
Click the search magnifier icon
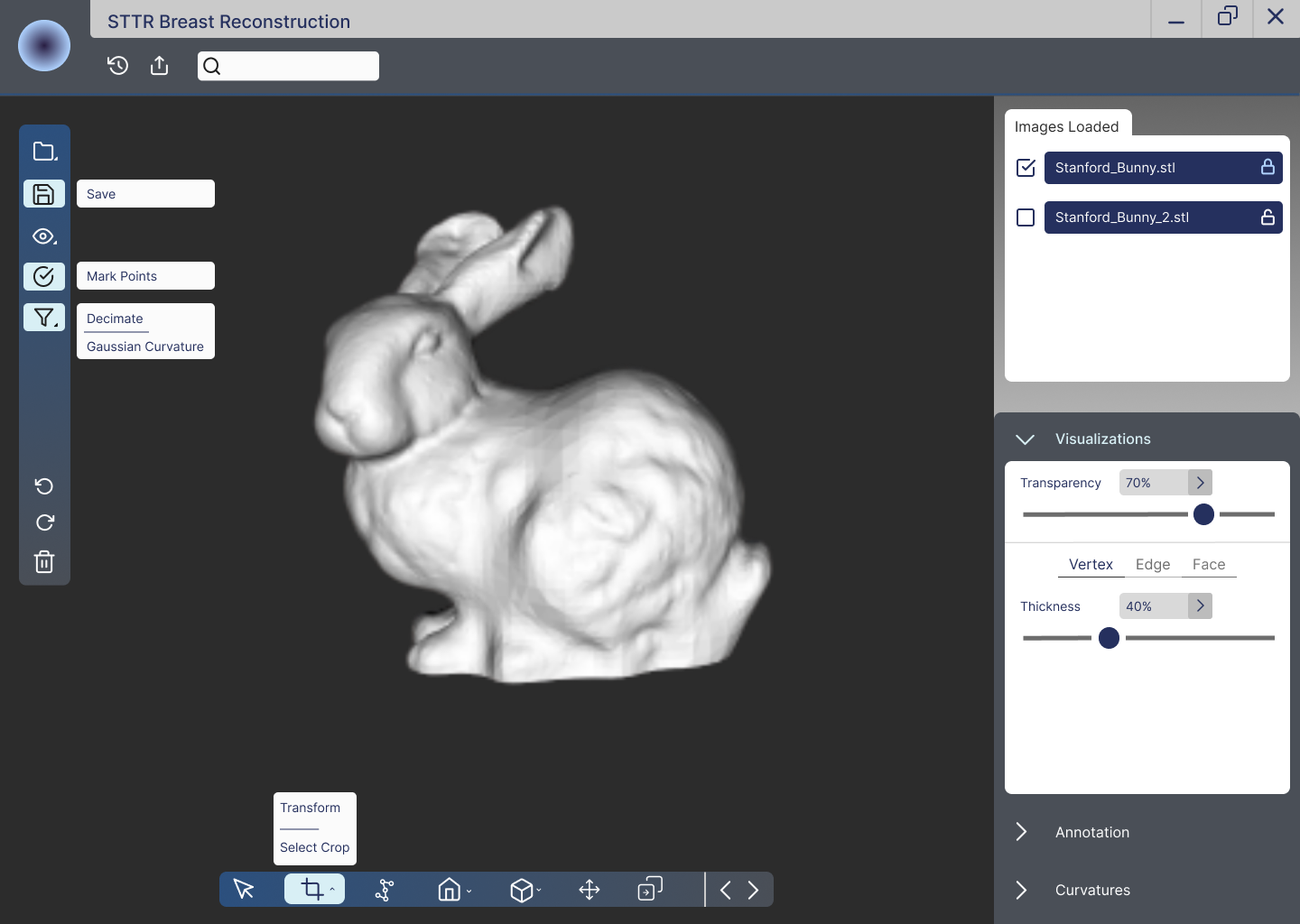(x=212, y=66)
